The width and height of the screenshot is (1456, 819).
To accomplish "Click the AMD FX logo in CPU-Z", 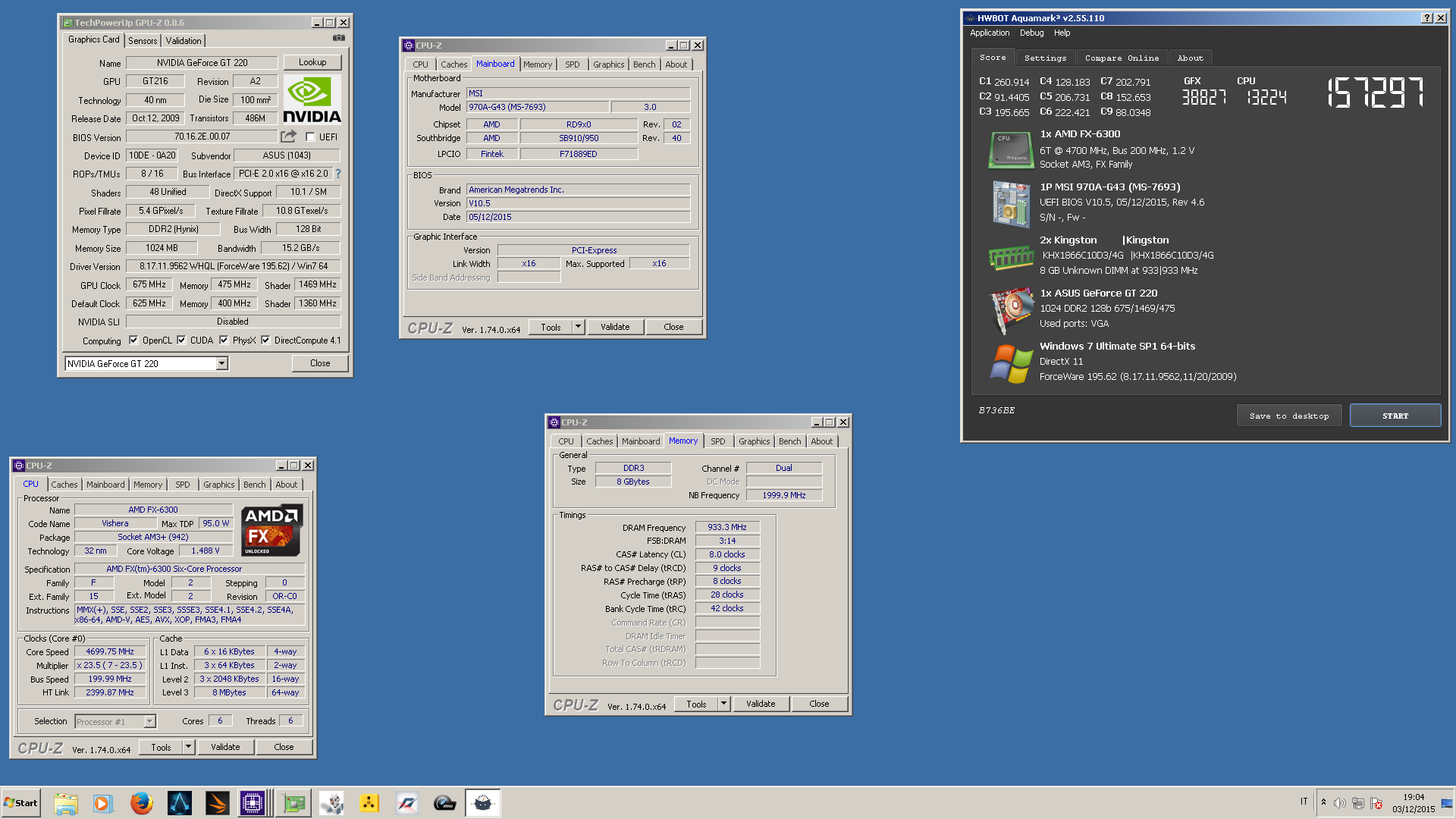I will [272, 530].
